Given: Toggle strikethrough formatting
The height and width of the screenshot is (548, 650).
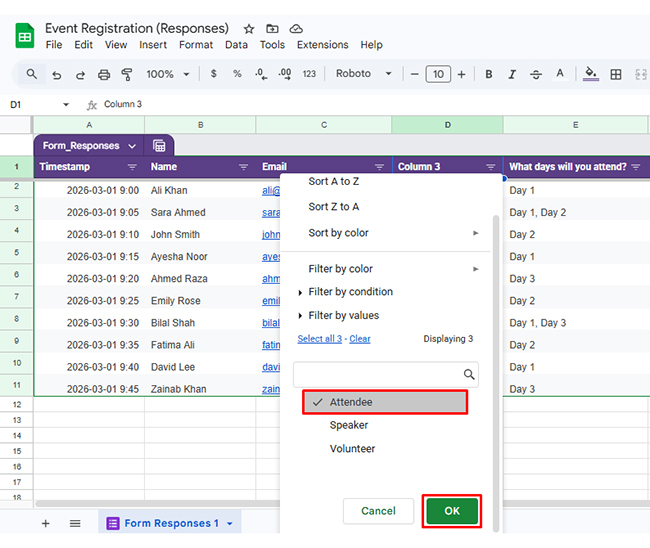Looking at the screenshot, I should coord(536,75).
